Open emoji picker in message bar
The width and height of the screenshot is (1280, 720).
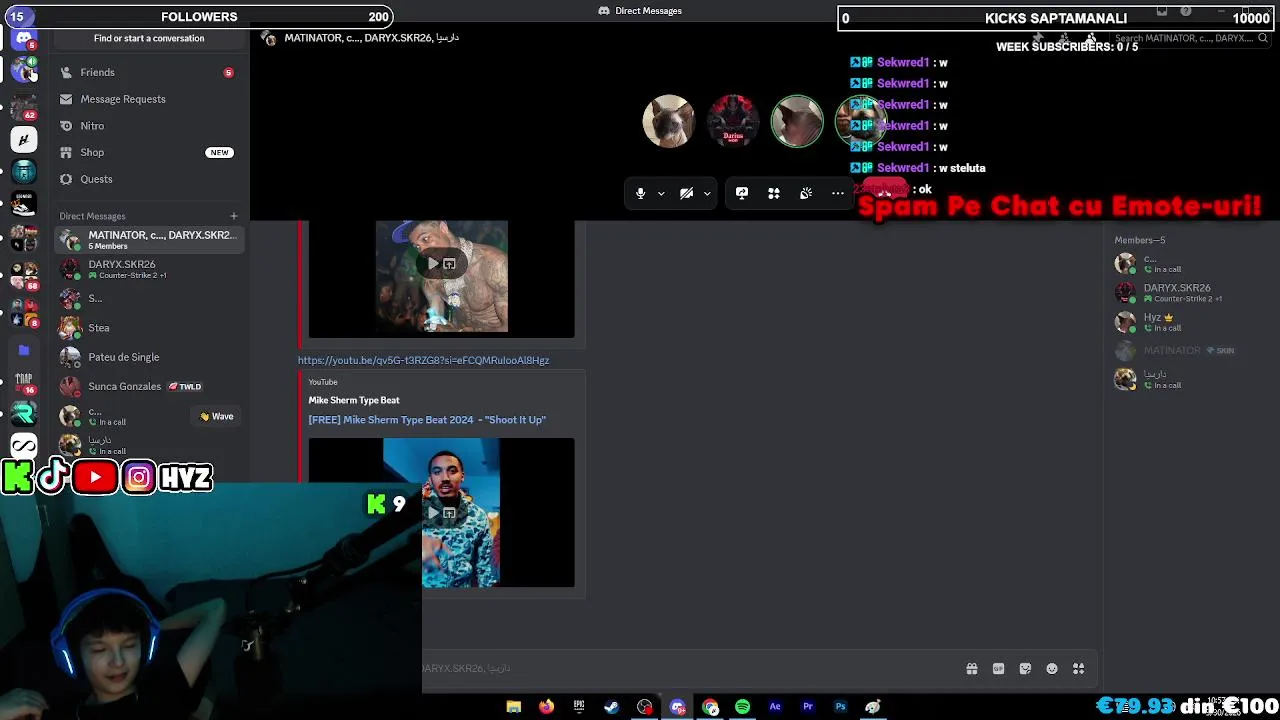coord(1052,669)
